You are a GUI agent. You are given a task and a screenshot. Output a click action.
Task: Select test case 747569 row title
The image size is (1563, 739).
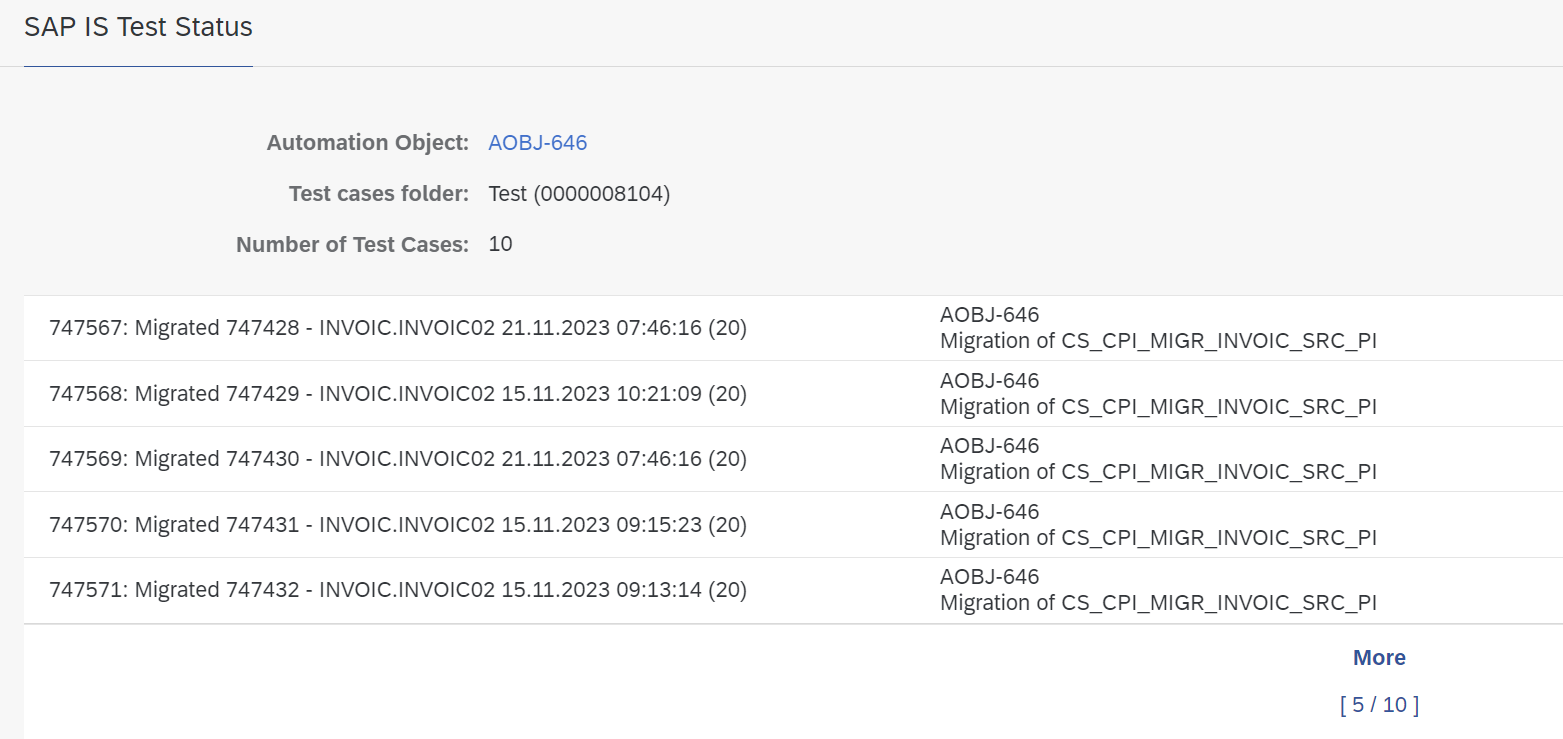[x=398, y=459]
